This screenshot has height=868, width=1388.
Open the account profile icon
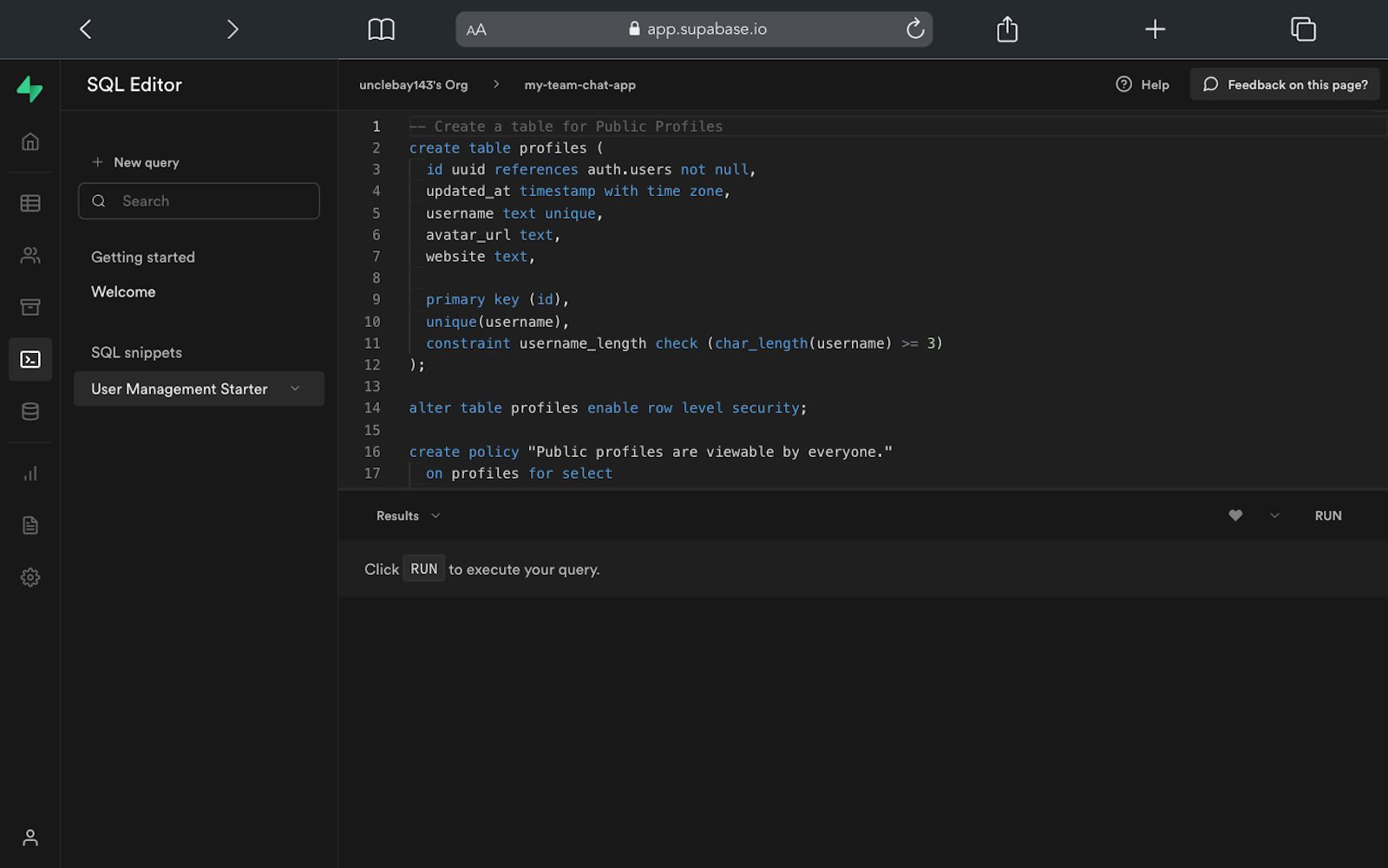(29, 837)
